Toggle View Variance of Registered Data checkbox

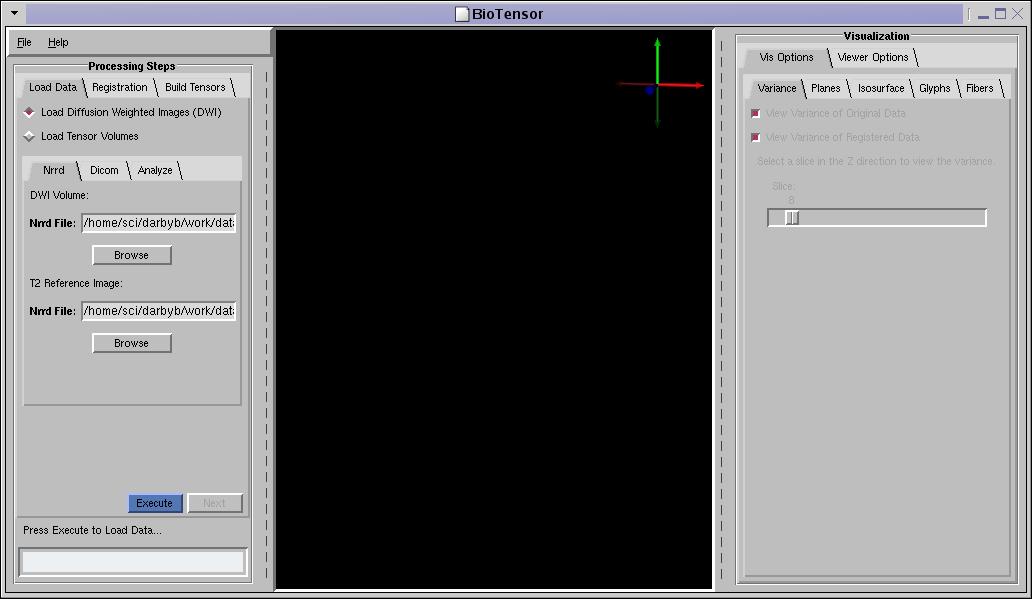tap(756, 137)
